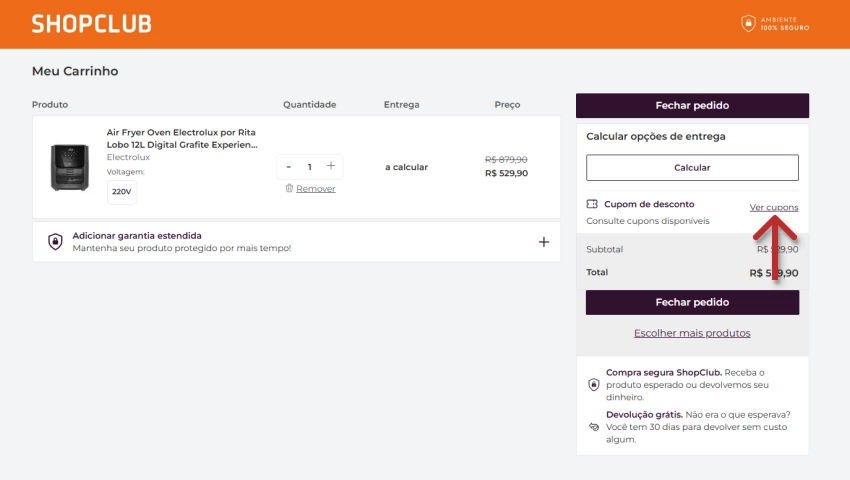This screenshot has height=480, width=850.
Task: Click the coupon ticket icon
Action: (593, 204)
